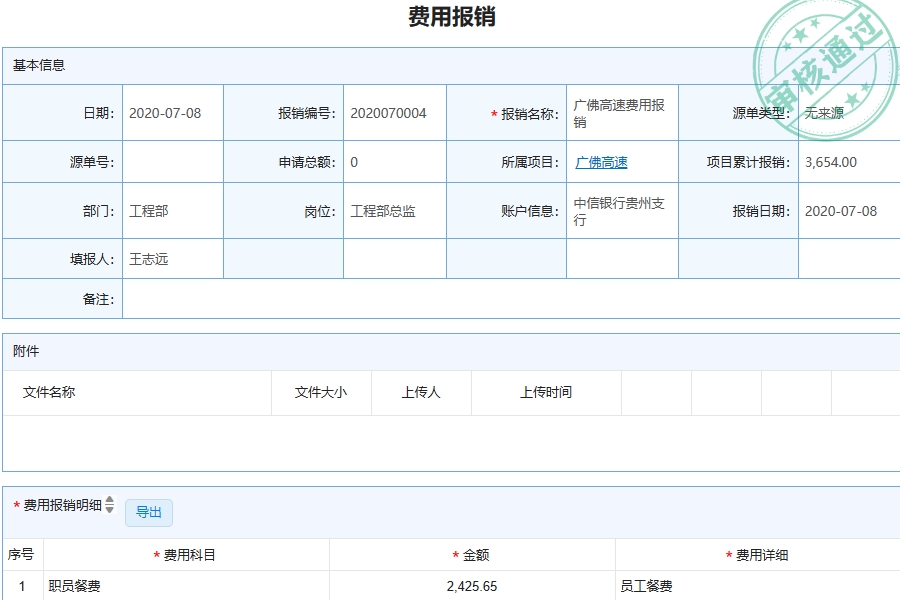
Task: Click the 导出 (Export) button
Action: coord(148,512)
